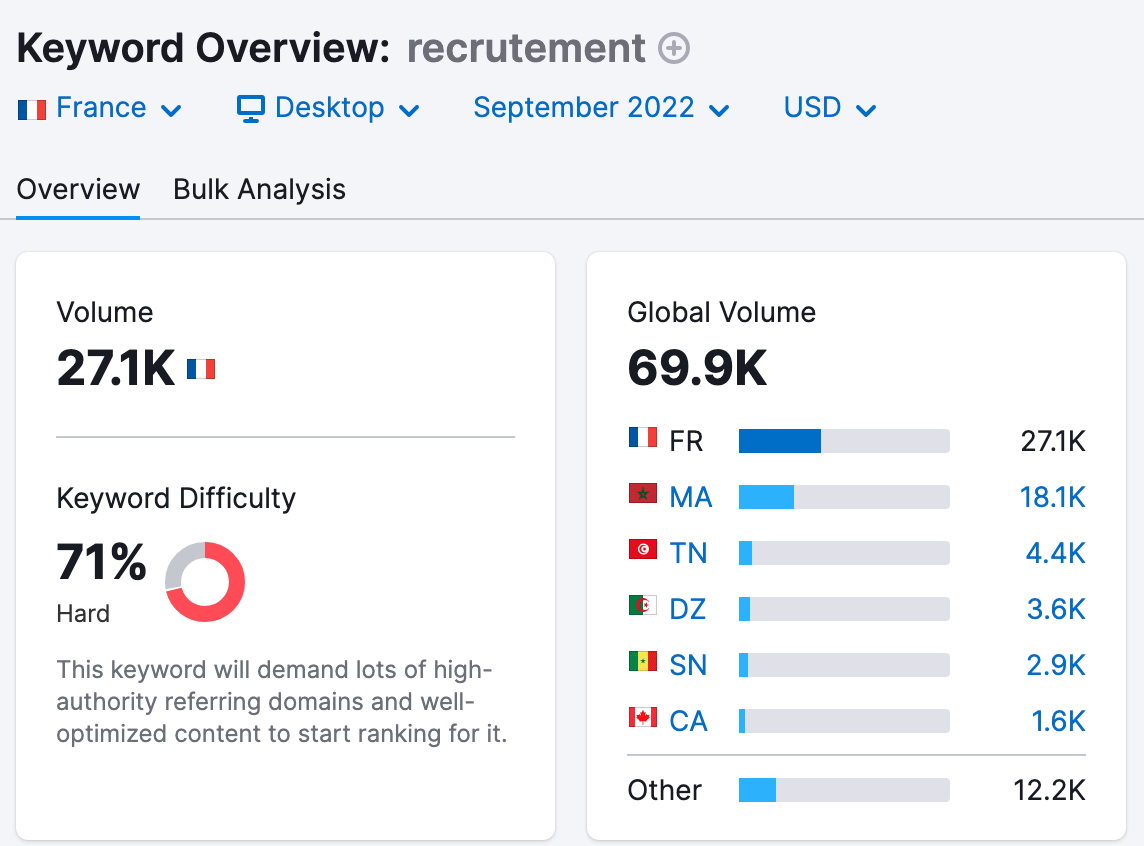Click the French flag beside the 27.1K volume

coord(199,368)
